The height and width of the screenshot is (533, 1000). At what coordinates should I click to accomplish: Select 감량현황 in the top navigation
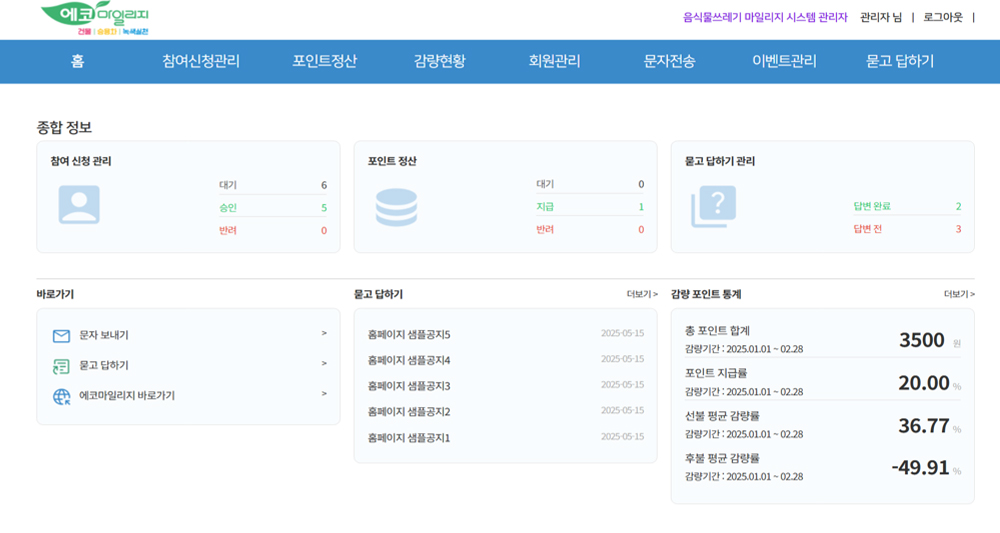pos(439,61)
